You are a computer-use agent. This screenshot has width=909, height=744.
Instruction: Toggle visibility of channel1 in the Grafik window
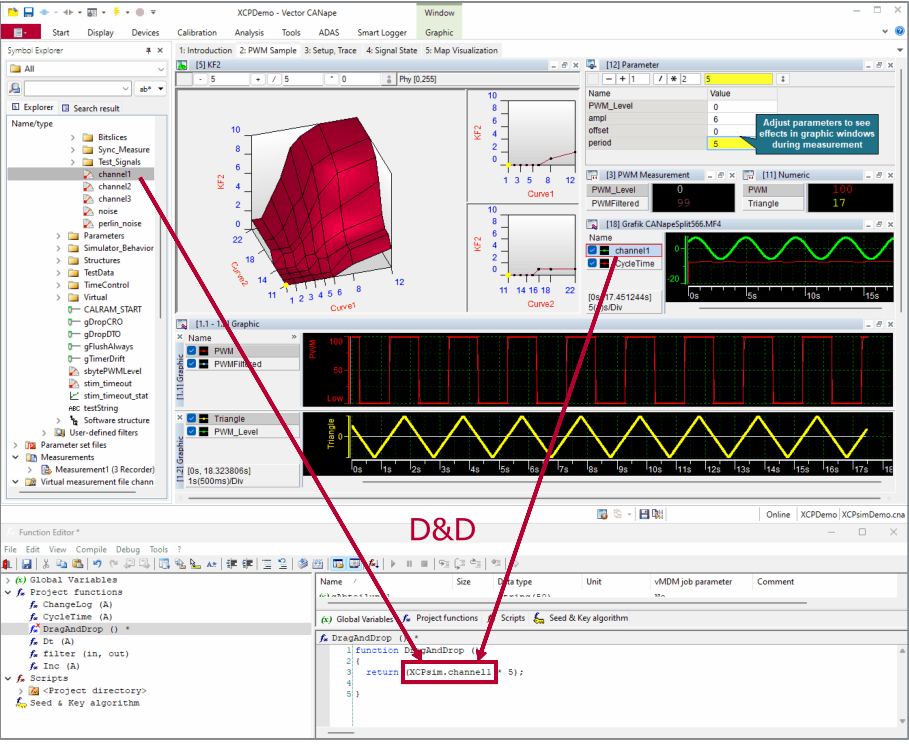click(592, 250)
